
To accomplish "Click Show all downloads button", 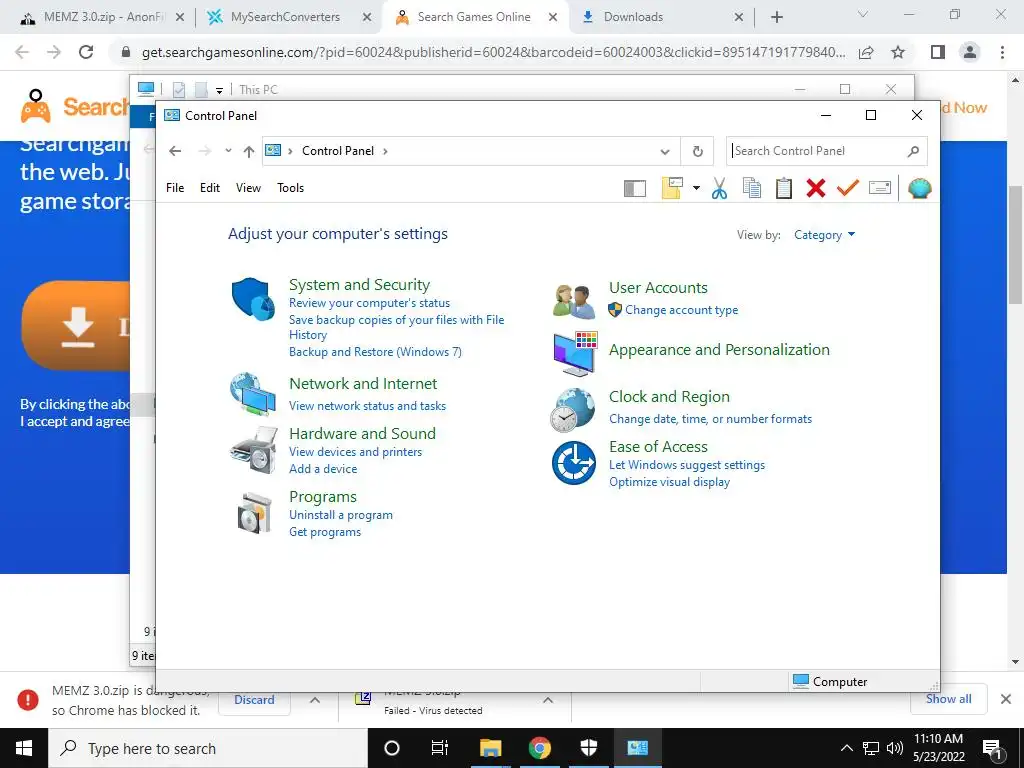I will tap(948, 699).
